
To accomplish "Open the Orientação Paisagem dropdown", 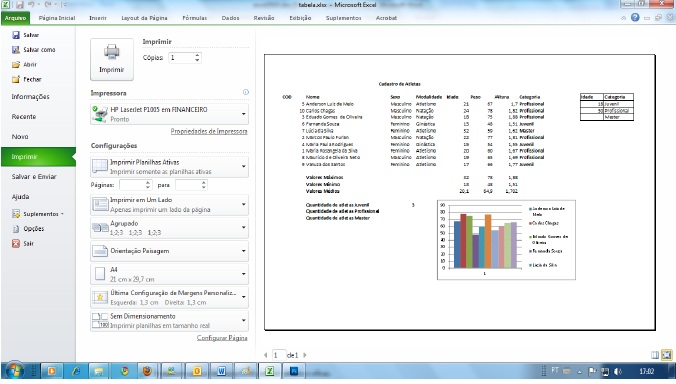I will (170, 251).
